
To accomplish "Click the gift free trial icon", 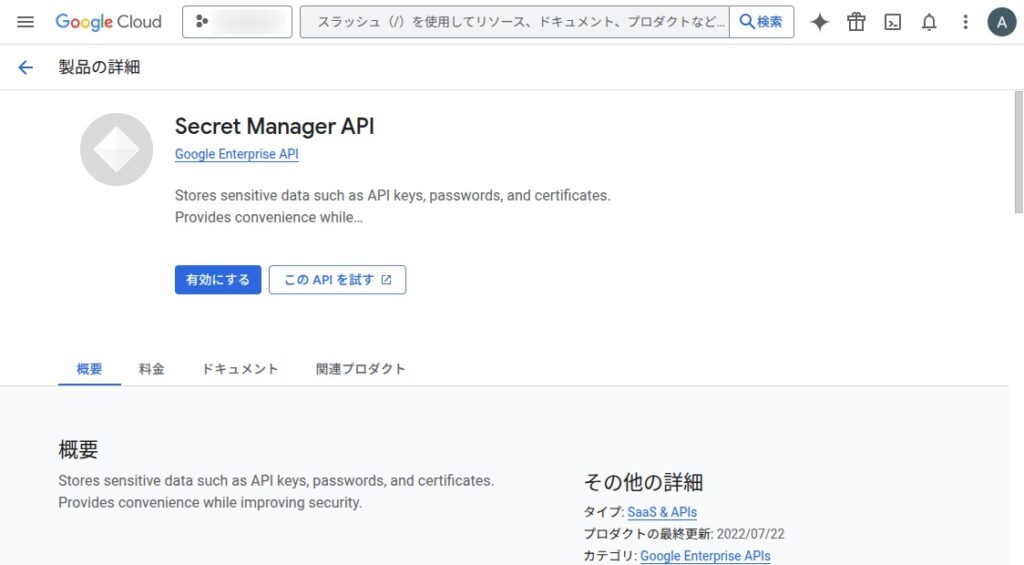I will (x=856, y=22).
